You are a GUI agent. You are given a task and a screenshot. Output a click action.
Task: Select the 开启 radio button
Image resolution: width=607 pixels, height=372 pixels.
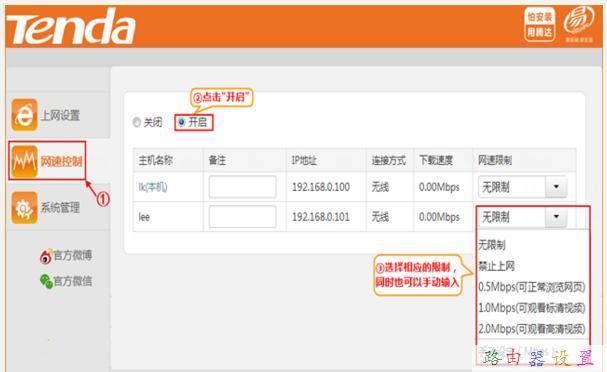click(181, 122)
